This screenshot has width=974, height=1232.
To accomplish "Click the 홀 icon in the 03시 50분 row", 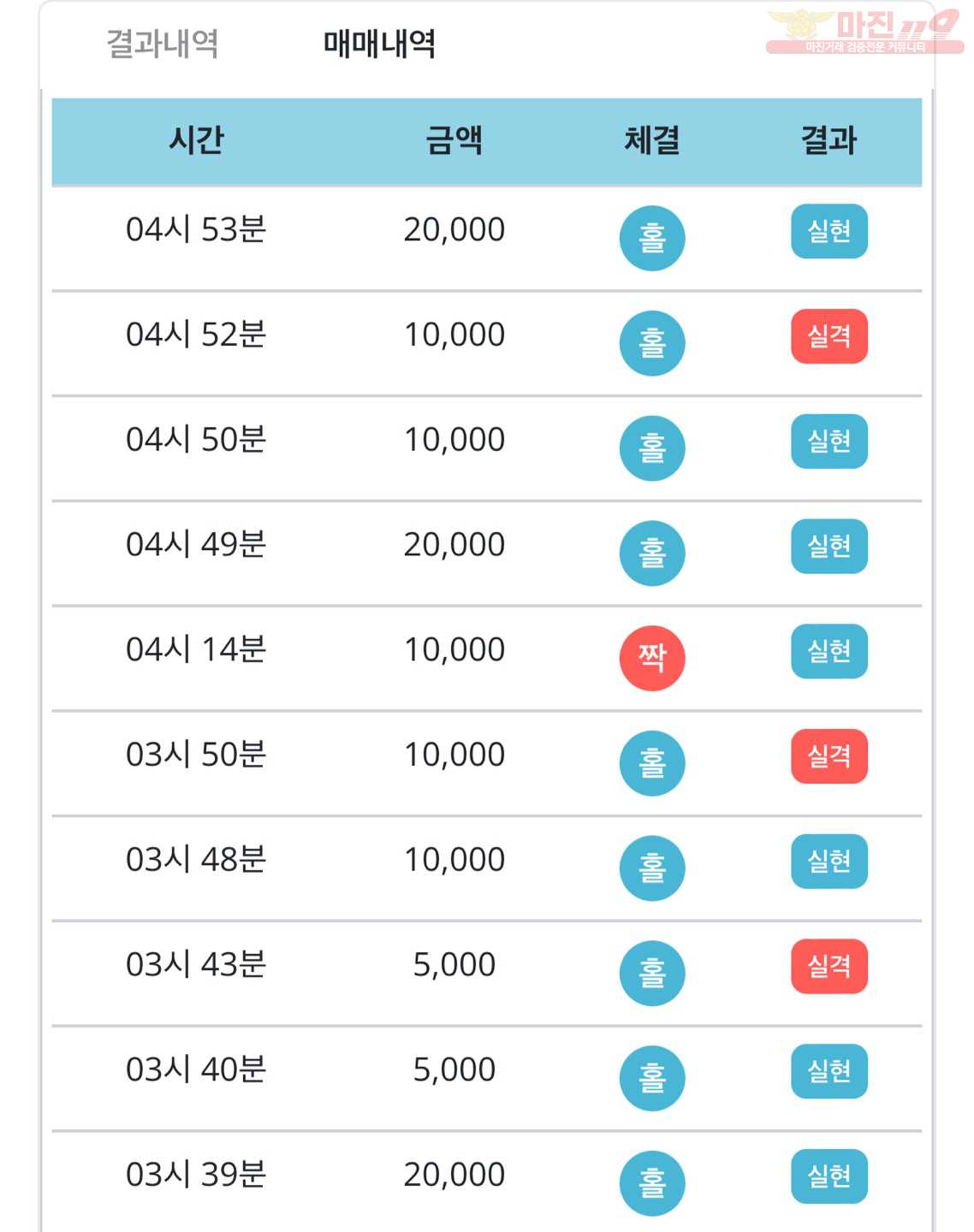I will point(652,763).
